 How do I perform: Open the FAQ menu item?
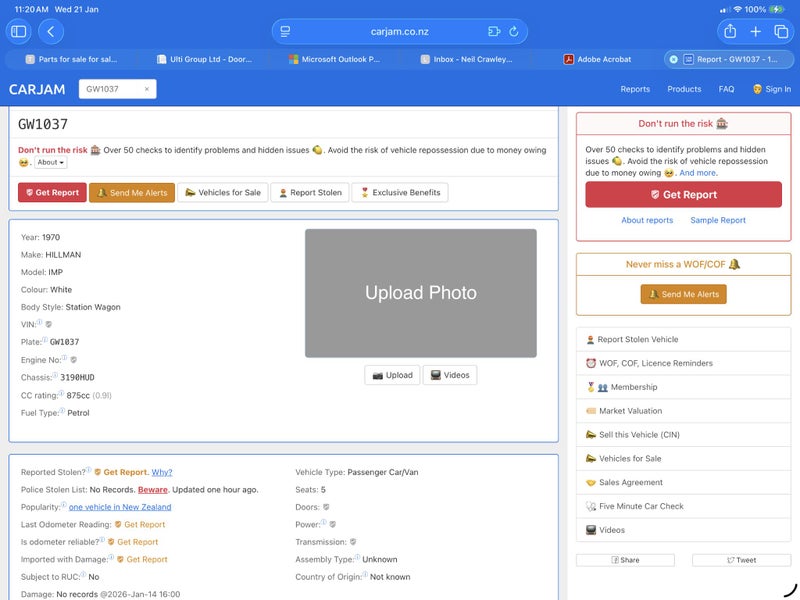tap(726, 89)
